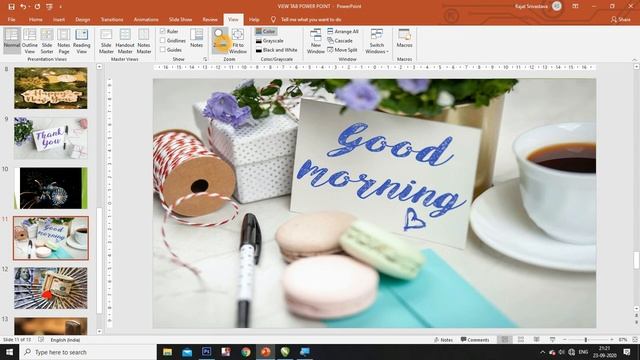Zoom in with the plus button
Image resolution: width=640 pixels, height=360 pixels.
611,340
